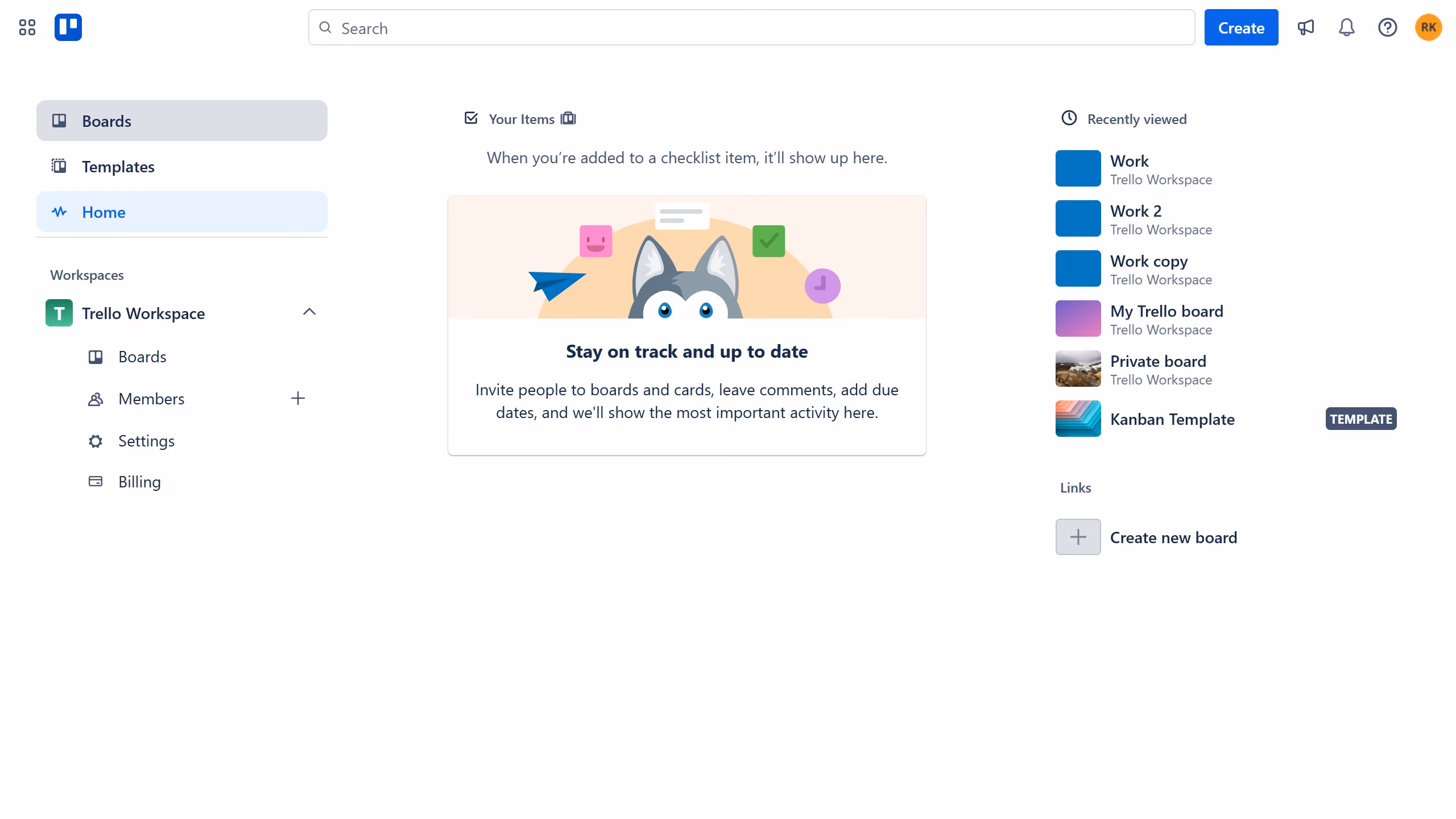This screenshot has height=819, width=1456.
Task: Go to Home in the sidebar
Action: [x=182, y=212]
